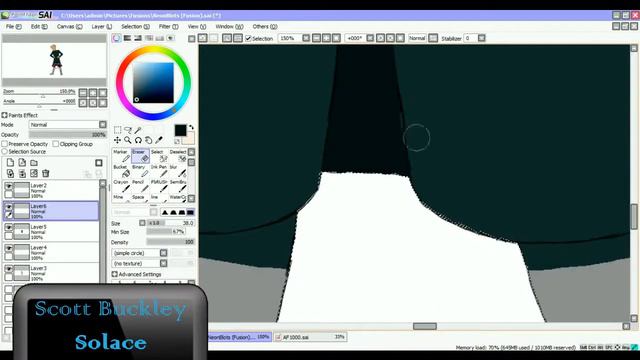Viewport: 640px width, 360px height.
Task: Create a new layer folder
Action: (34, 162)
